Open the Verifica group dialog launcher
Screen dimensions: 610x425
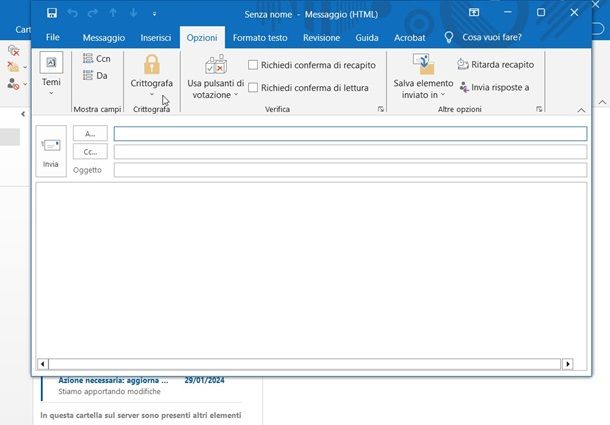tap(381, 109)
